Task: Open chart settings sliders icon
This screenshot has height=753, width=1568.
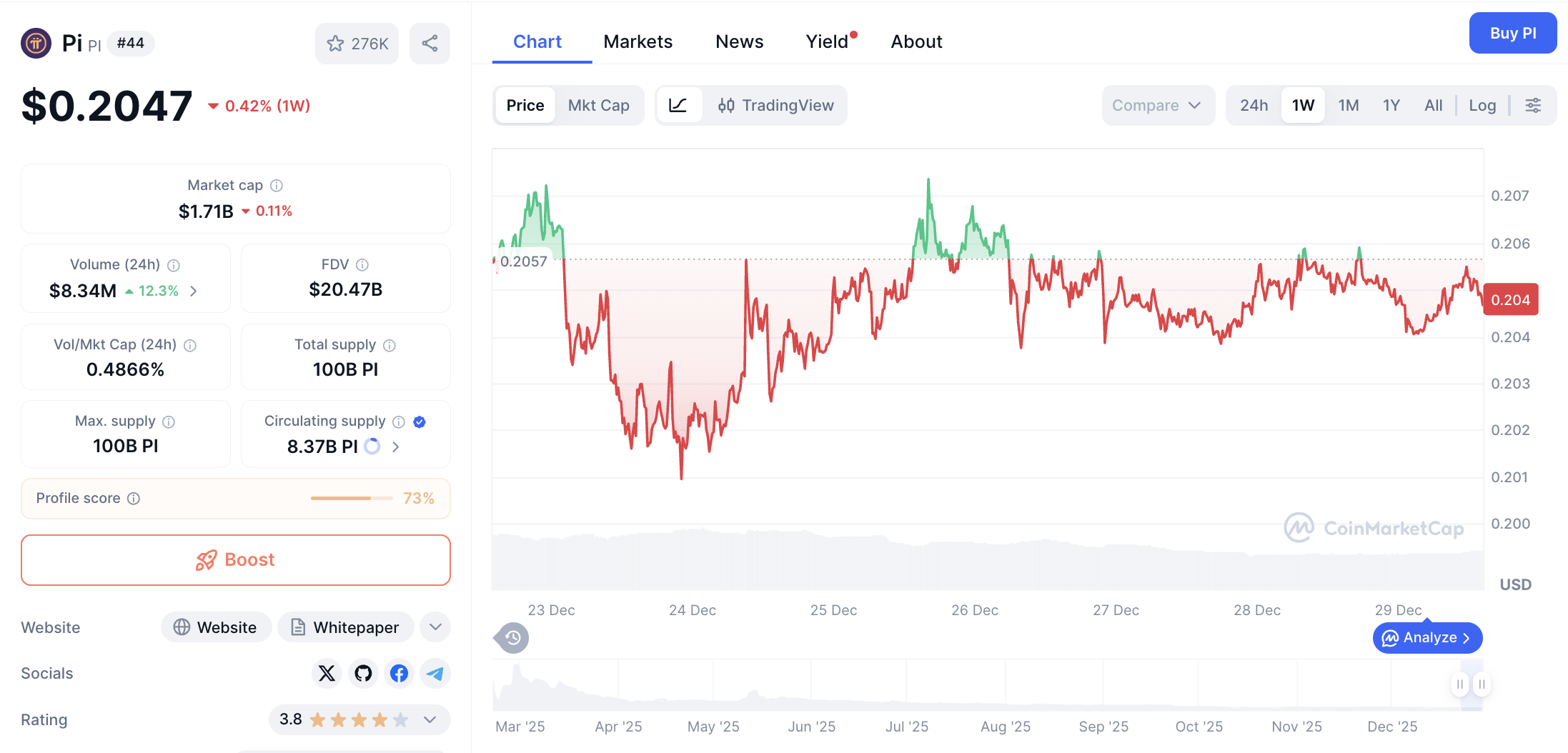Action: (x=1534, y=105)
